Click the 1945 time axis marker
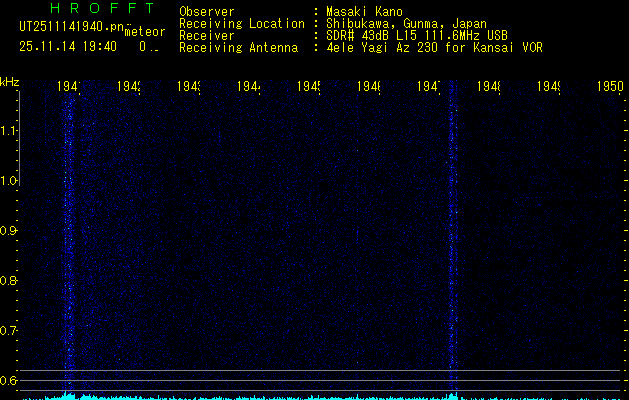This screenshot has width=629, height=400. [x=308, y=86]
